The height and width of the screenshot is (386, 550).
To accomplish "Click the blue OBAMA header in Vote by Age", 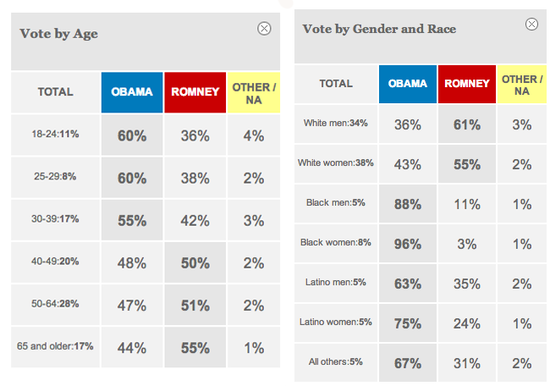I will pos(132,92).
